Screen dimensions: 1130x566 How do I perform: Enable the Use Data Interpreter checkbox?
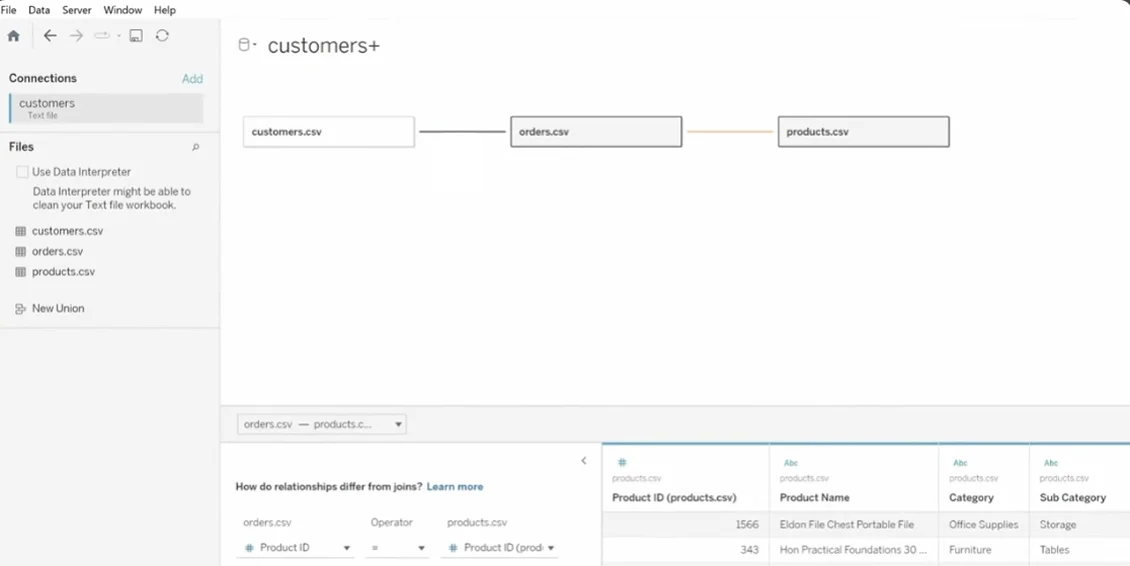tap(22, 172)
